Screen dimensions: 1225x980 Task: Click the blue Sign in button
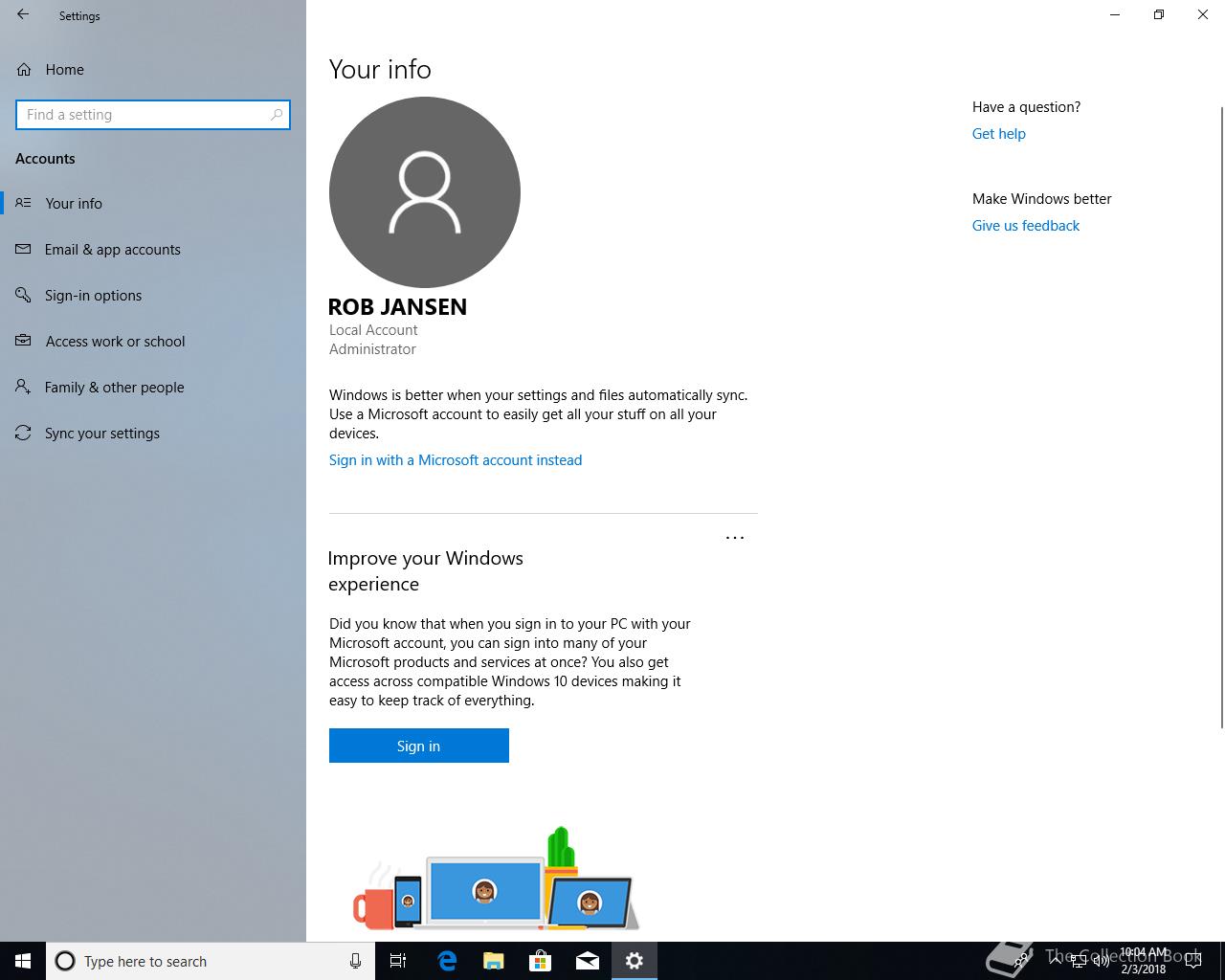click(x=419, y=746)
